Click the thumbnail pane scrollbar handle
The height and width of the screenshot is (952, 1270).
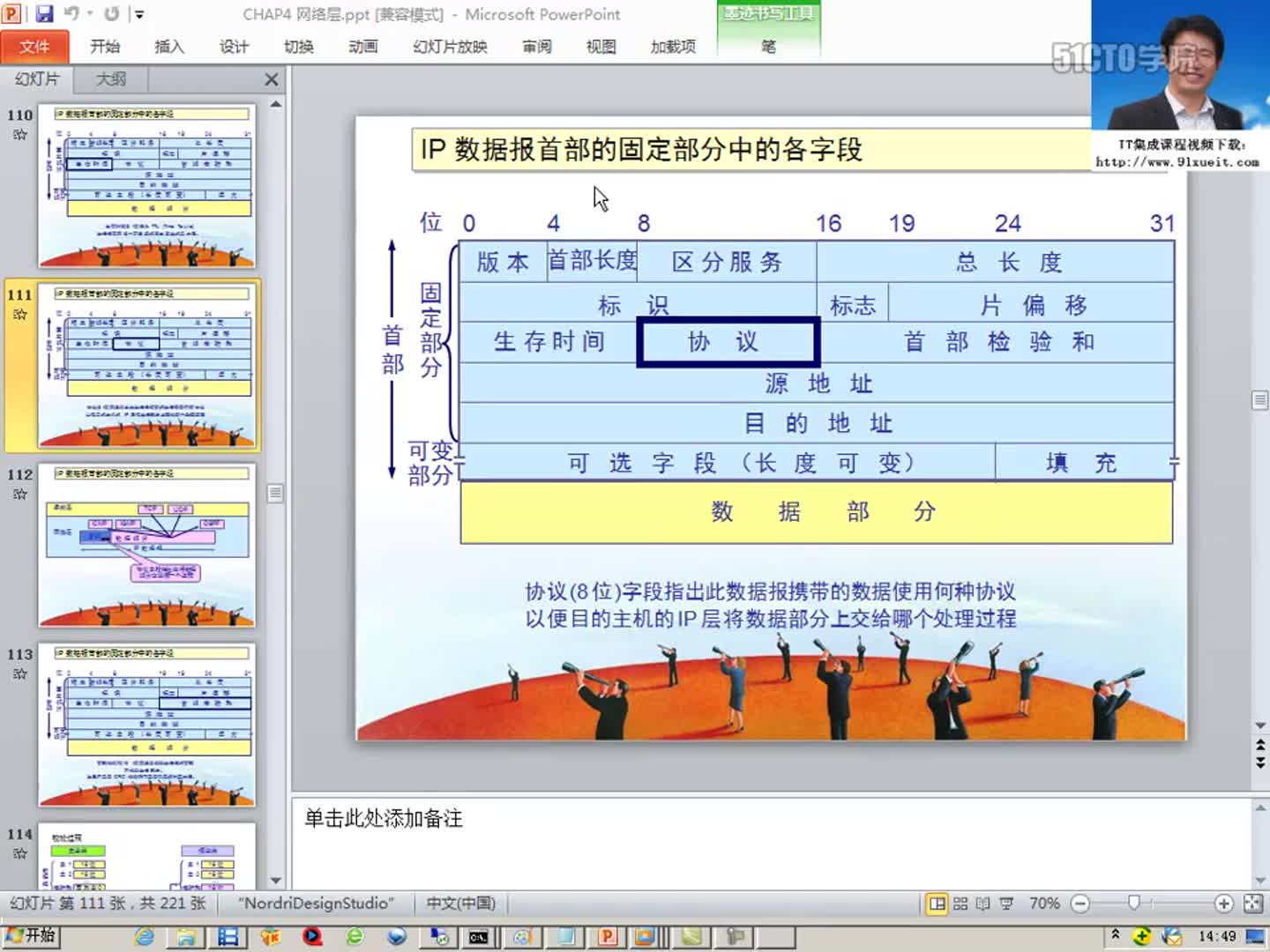pos(276,494)
